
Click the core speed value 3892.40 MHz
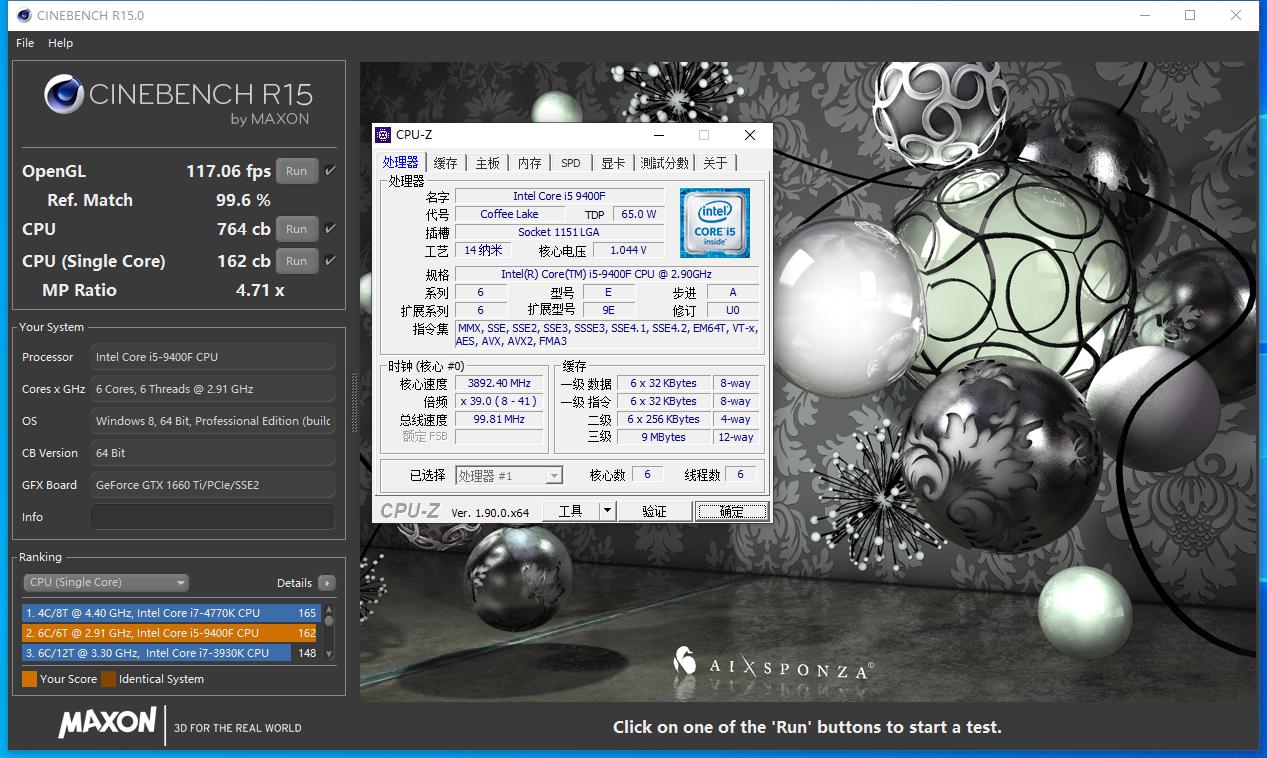(x=499, y=383)
